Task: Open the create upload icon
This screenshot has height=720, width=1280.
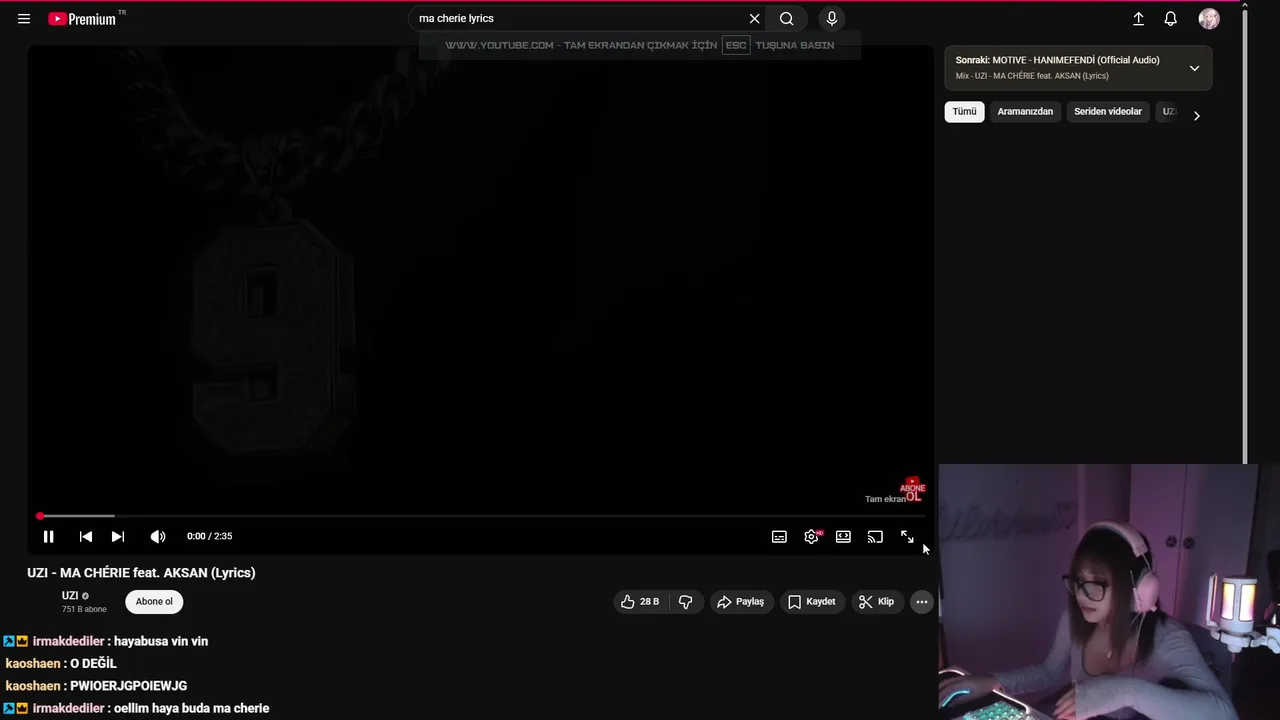Action: coord(1138,18)
